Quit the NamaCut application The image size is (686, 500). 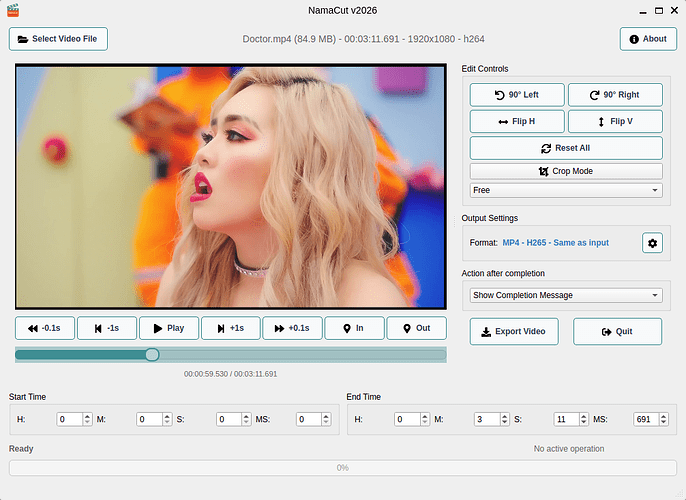pos(617,332)
